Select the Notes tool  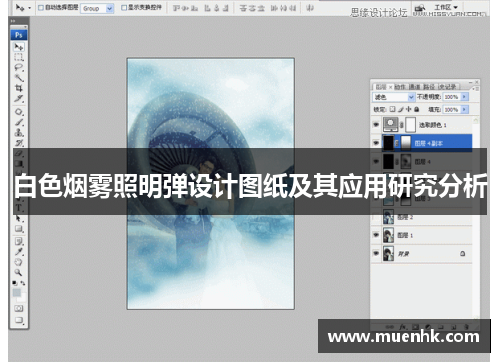[19, 241]
